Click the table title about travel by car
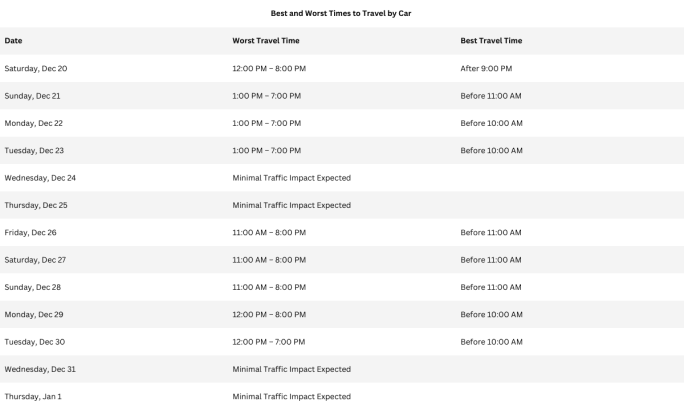 [341, 13]
